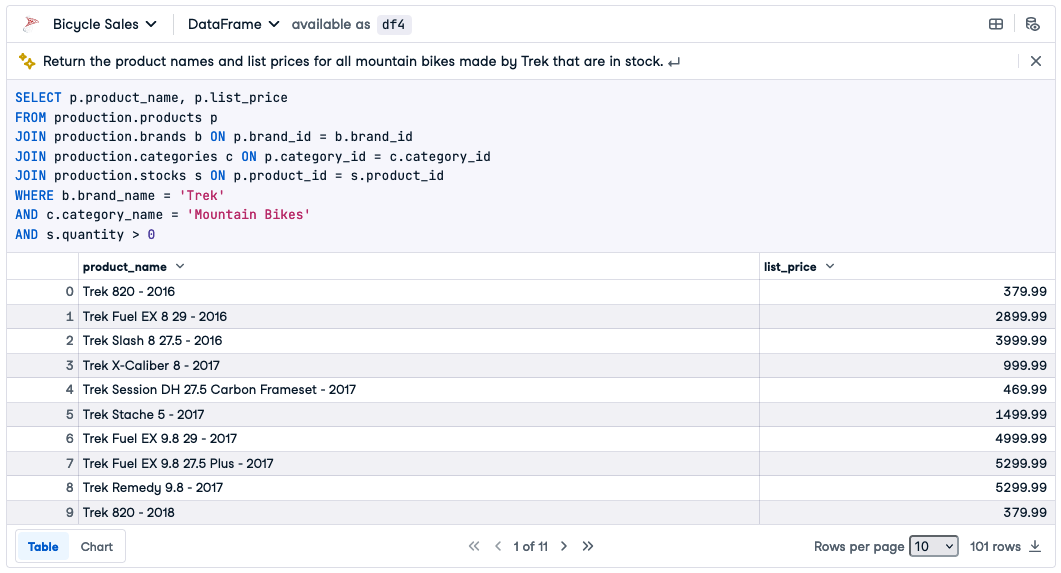Viewport: 1061px width, 573px height.
Task: Click the 'Mountain Bikes' string in SQL
Action: click(x=248, y=214)
